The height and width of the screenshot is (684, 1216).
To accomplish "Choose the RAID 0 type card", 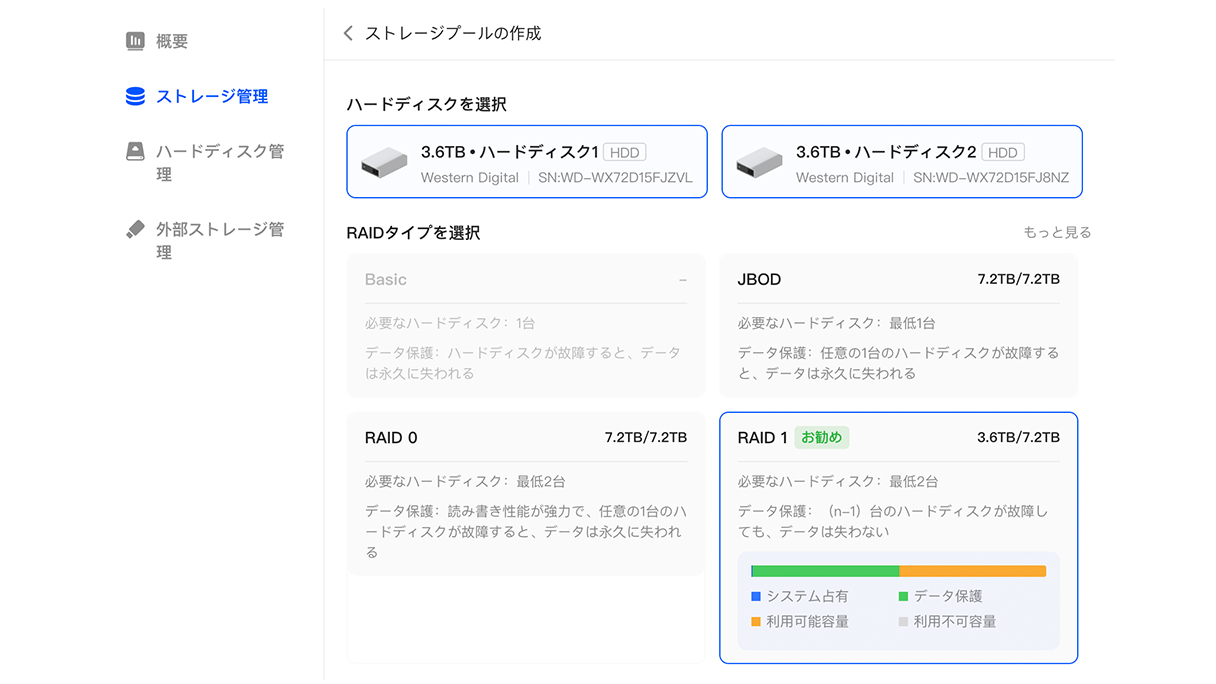I will (526, 493).
